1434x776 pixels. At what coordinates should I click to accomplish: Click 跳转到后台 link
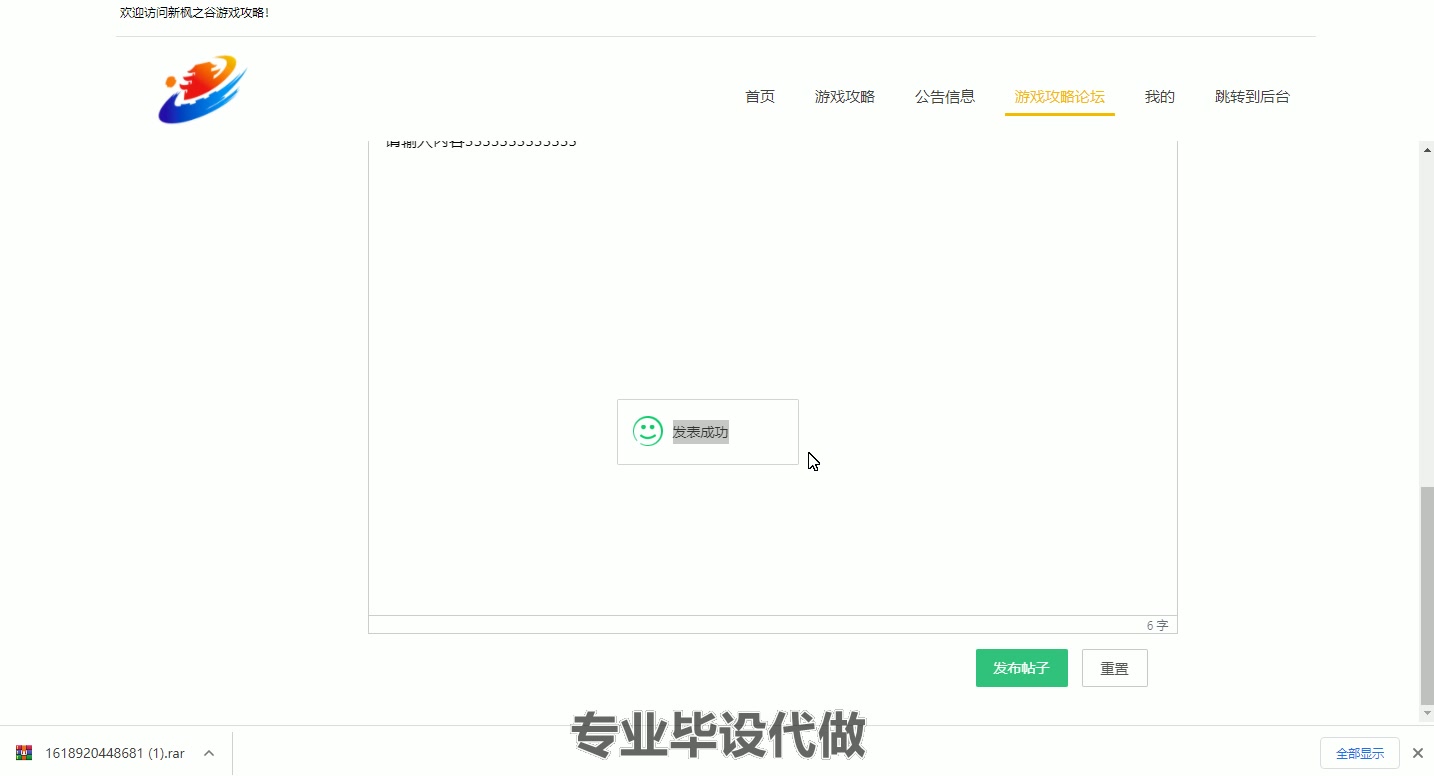(1252, 97)
